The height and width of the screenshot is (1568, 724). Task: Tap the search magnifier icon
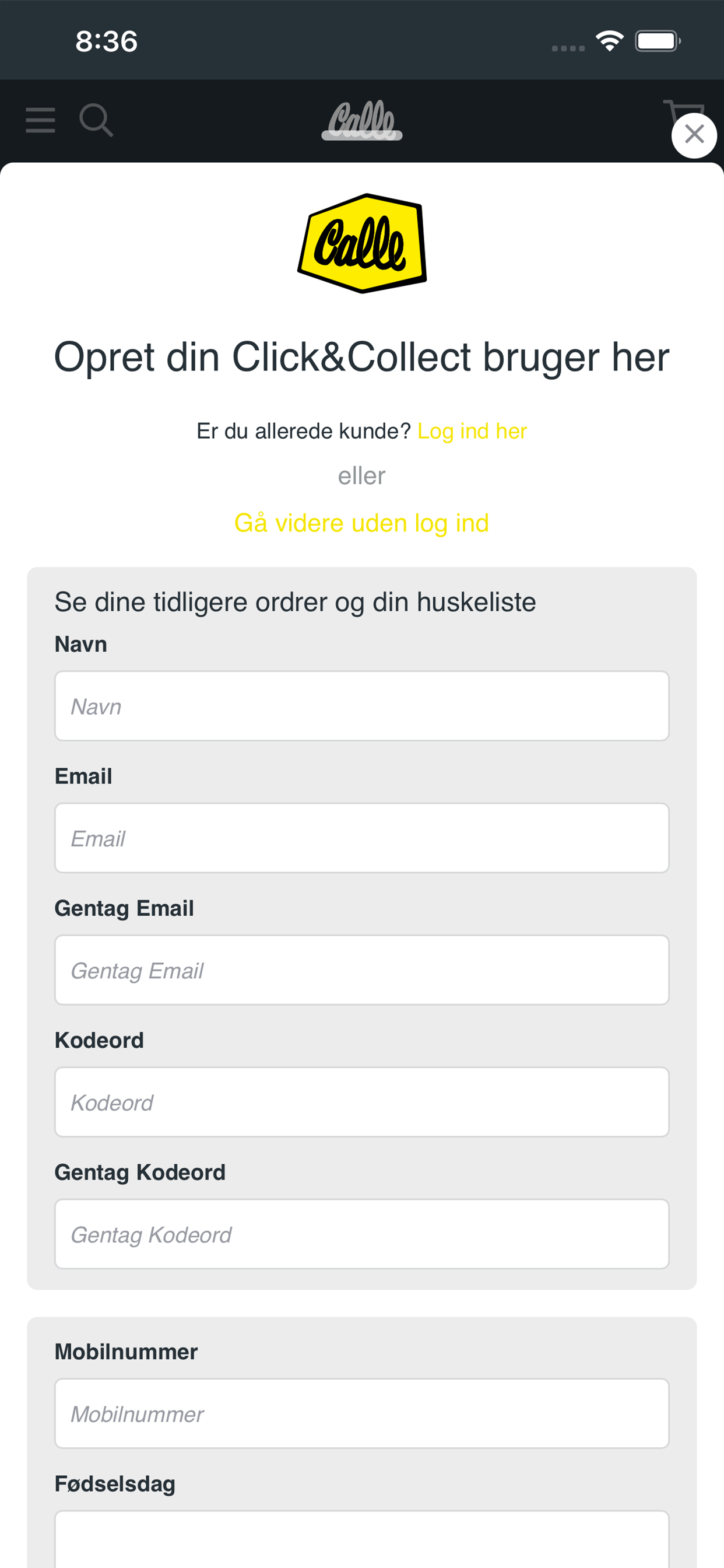point(96,120)
